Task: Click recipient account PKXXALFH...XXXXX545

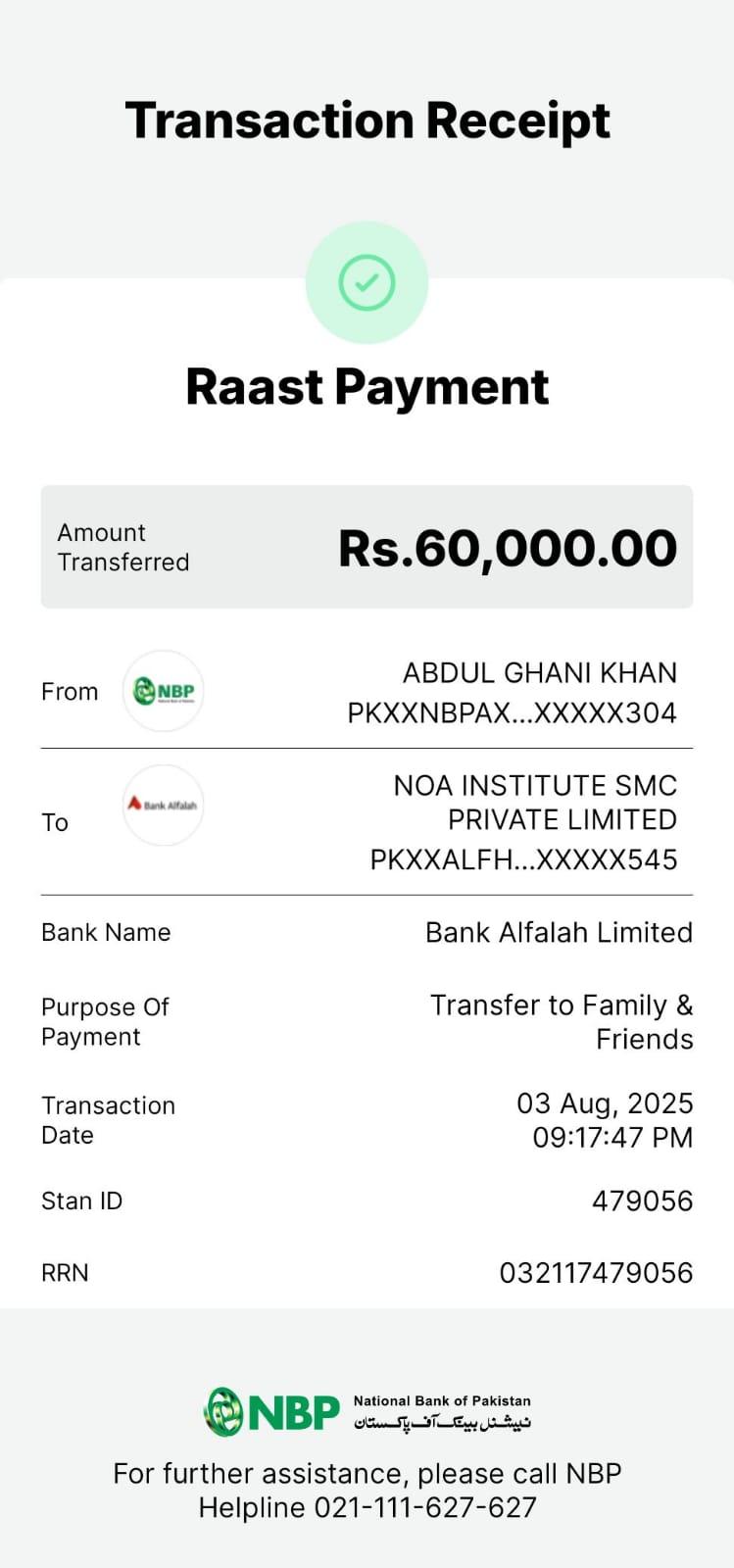Action: 523,859
